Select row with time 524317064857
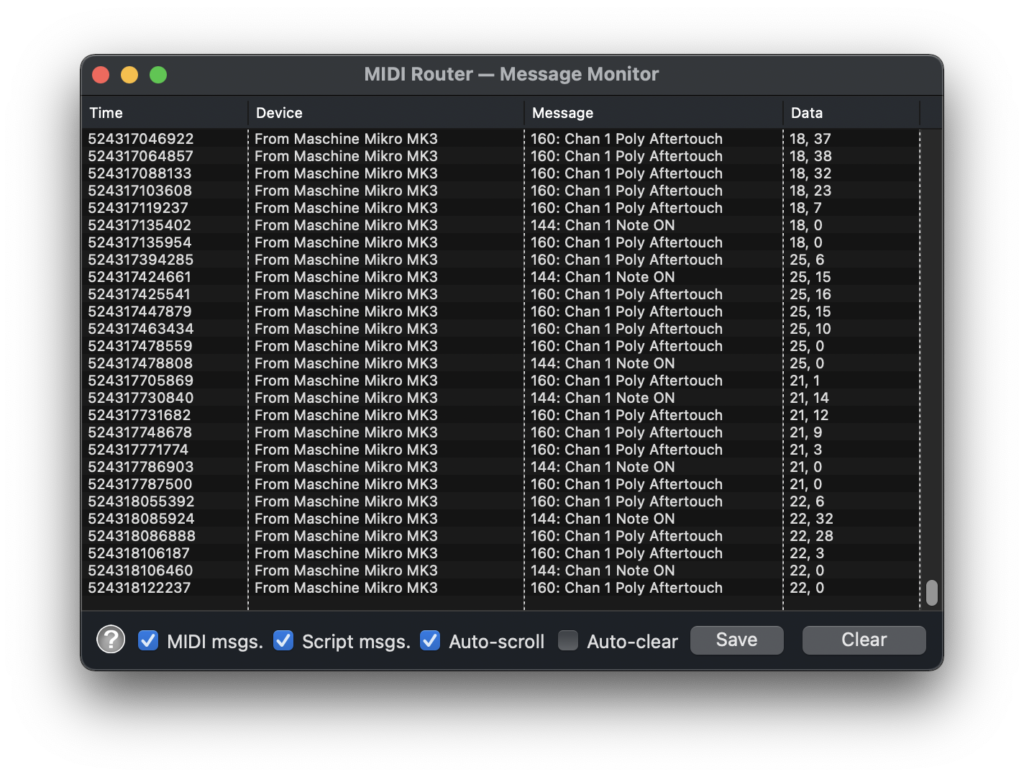 coord(502,156)
